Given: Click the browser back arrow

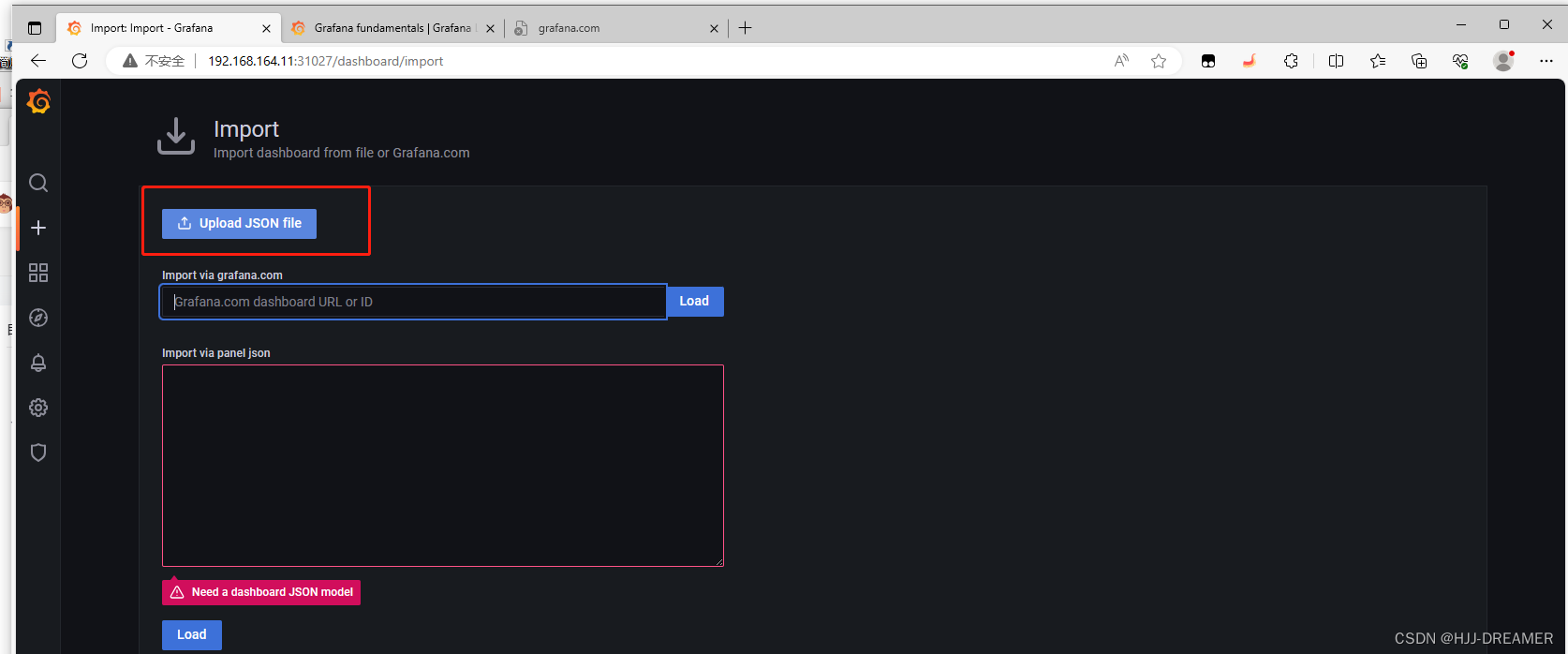Looking at the screenshot, I should 38,61.
